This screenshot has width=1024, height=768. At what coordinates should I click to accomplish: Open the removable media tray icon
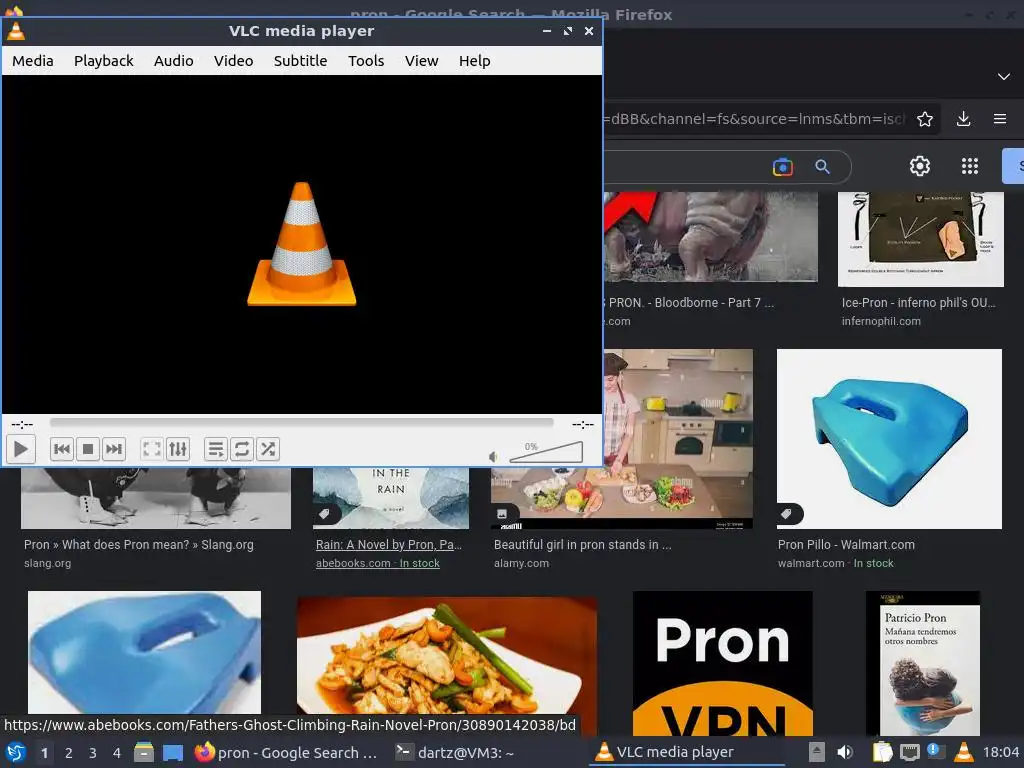816,753
